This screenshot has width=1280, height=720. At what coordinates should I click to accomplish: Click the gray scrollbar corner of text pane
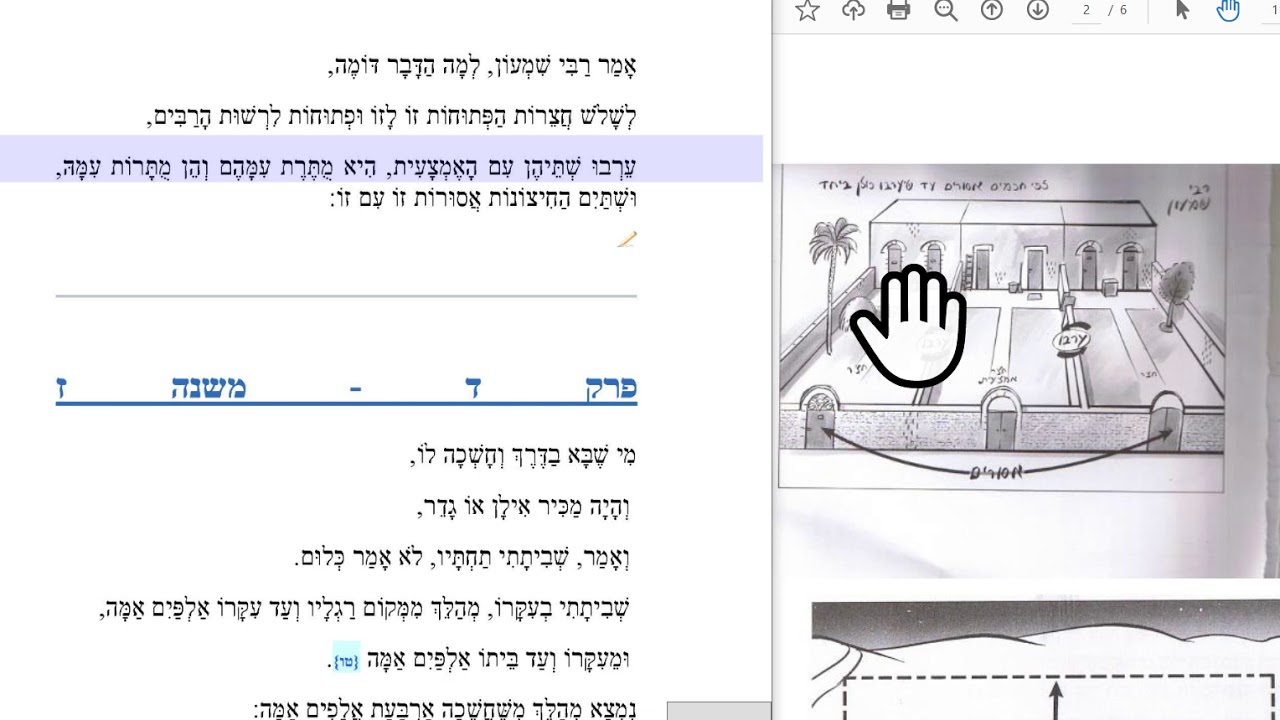pyautogui.click(x=719, y=711)
